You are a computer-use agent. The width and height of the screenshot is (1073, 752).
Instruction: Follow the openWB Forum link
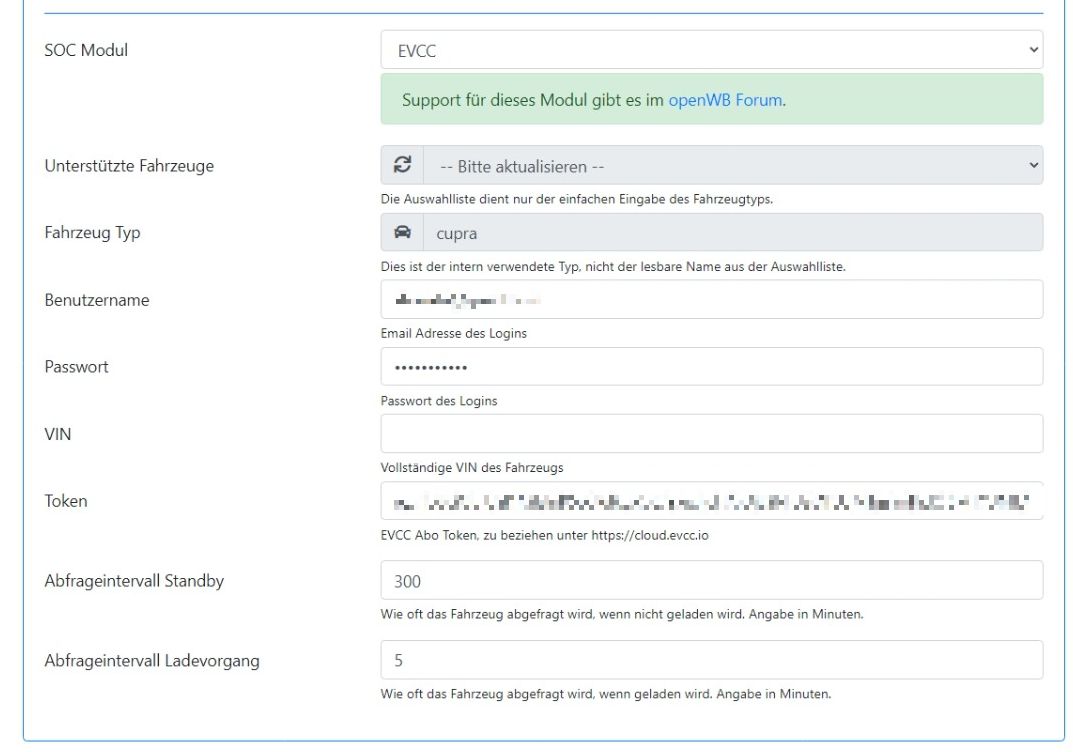coord(725,100)
